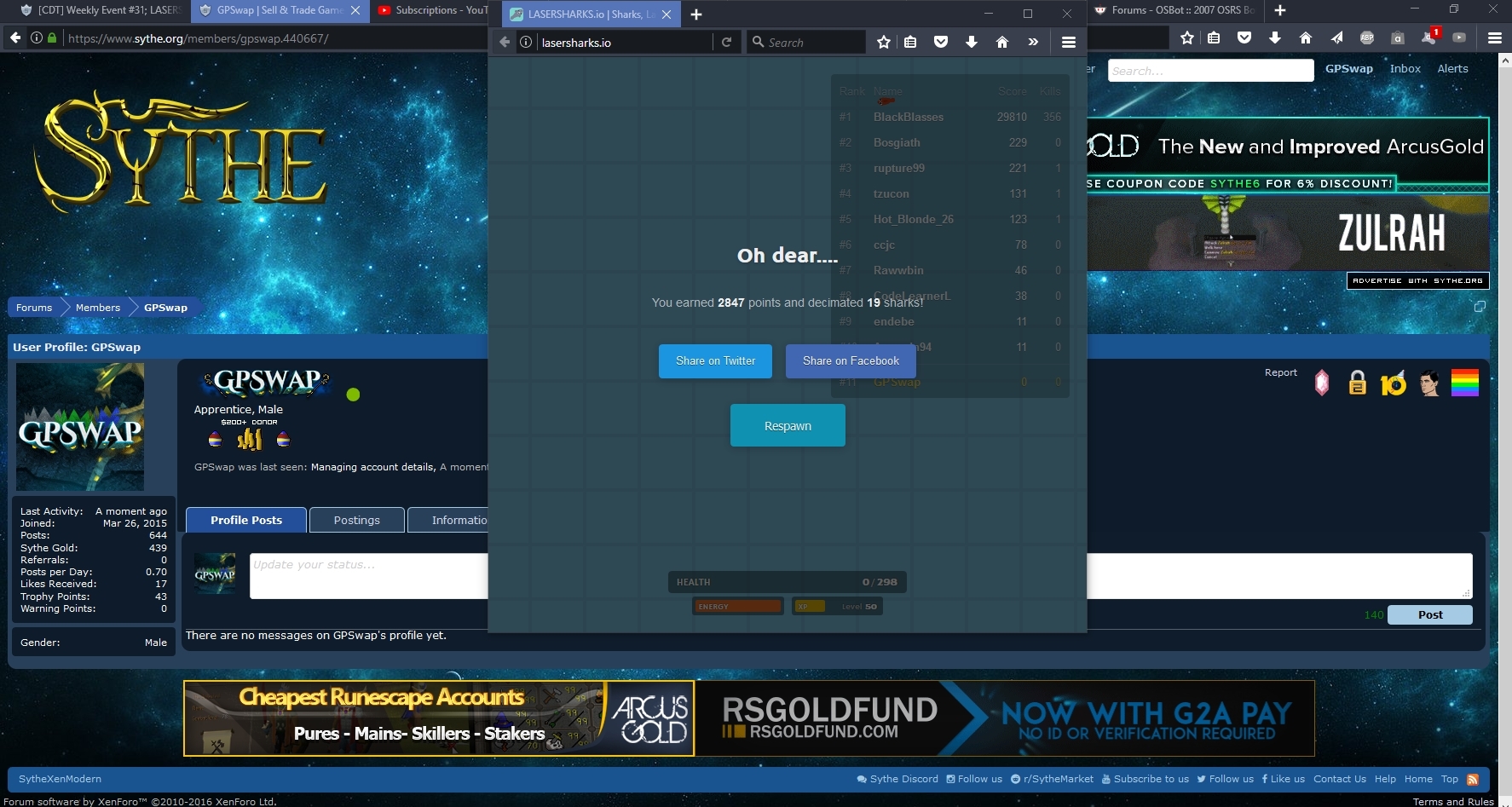The image size is (1512, 807).
Task: Open GPSwap account link in Sythe header
Action: tap(1348, 68)
